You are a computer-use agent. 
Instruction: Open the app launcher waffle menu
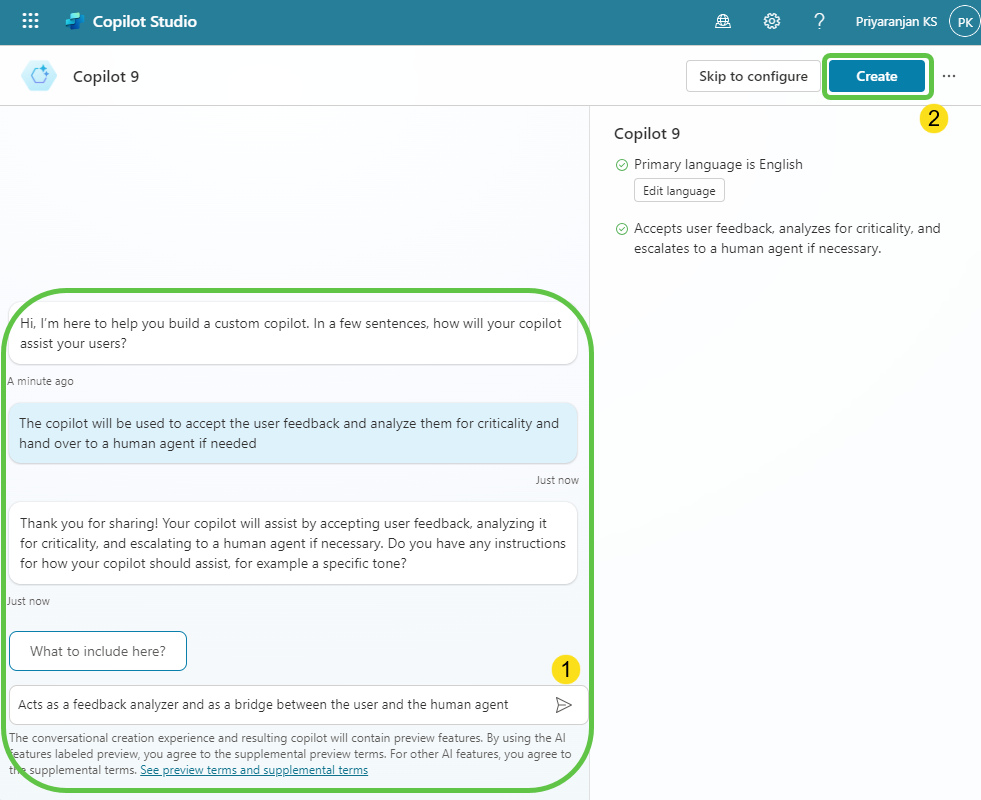[30, 21]
